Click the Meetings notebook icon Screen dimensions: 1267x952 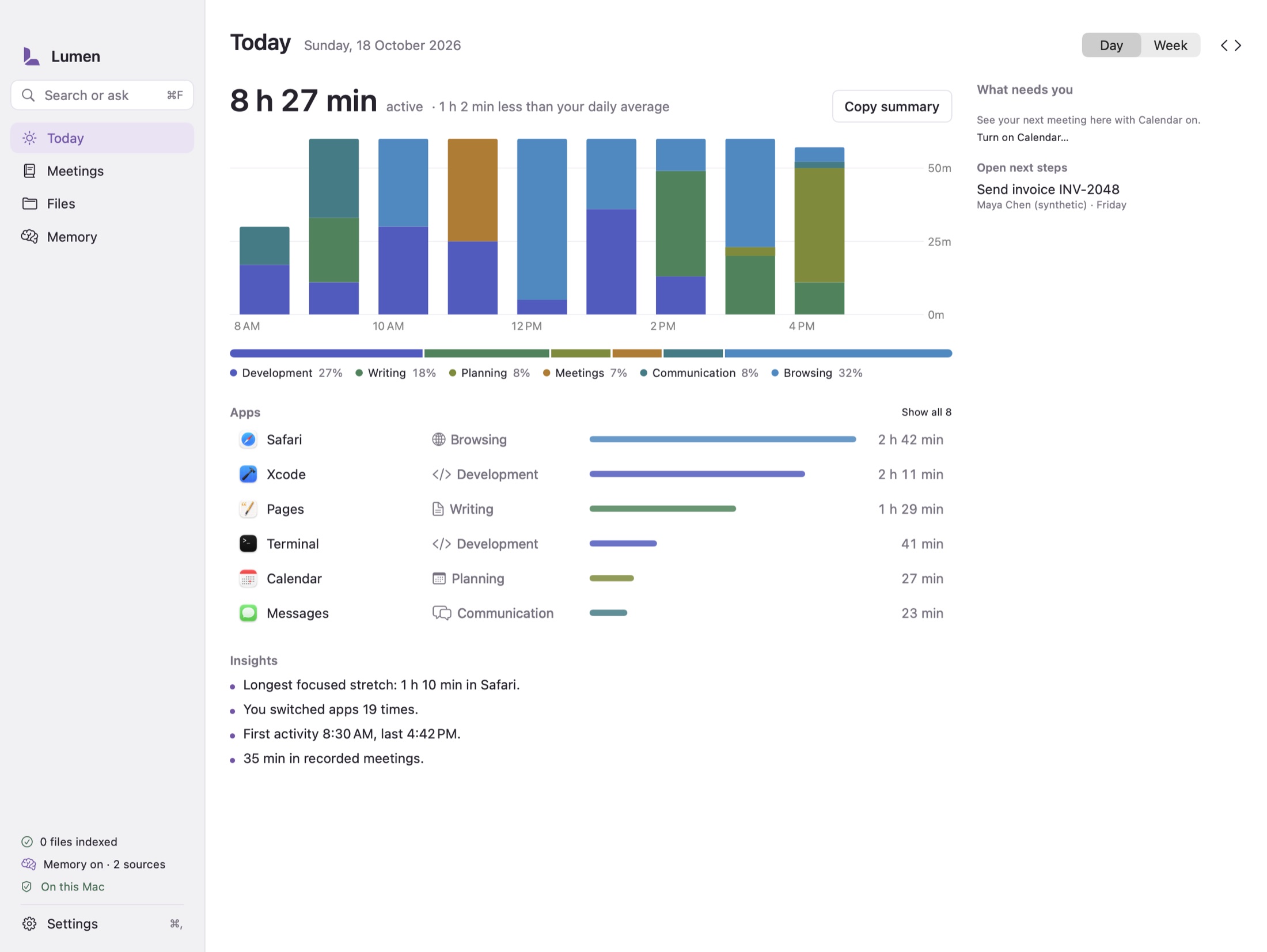tap(29, 171)
